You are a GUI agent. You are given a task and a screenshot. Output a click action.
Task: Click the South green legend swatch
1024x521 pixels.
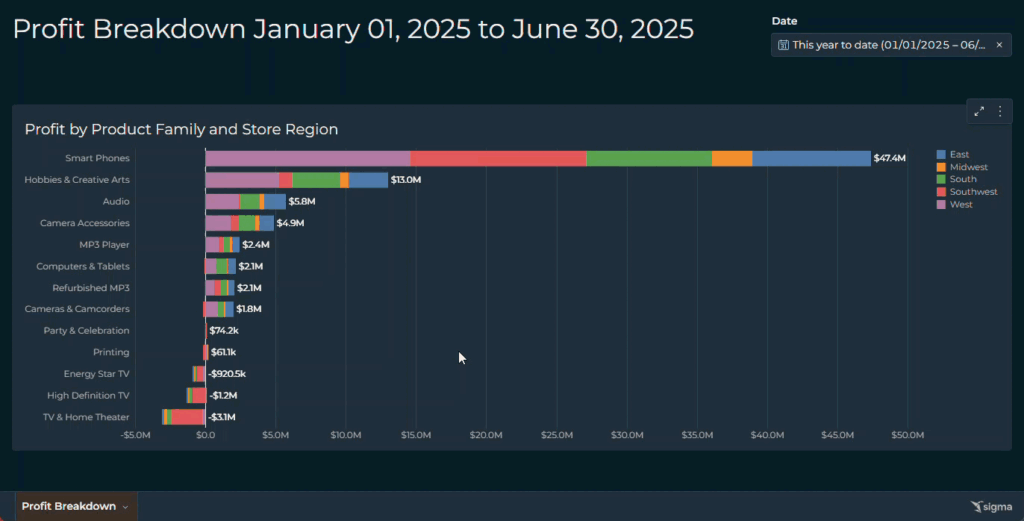pyautogui.click(x=941, y=180)
